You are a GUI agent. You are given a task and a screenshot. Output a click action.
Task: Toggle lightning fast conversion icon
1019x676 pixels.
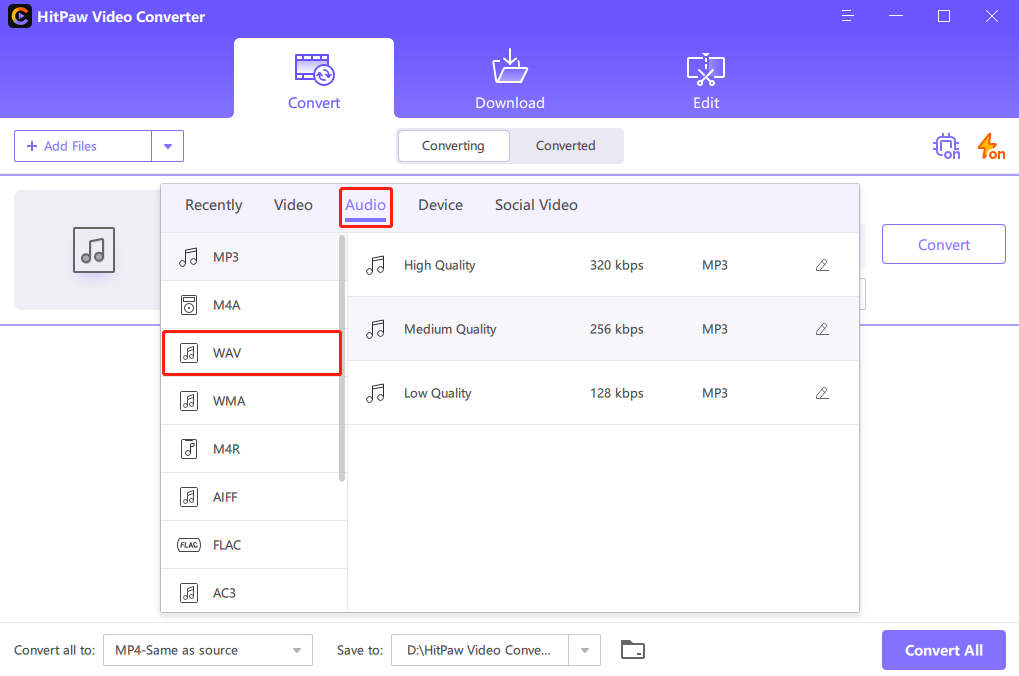coord(991,146)
